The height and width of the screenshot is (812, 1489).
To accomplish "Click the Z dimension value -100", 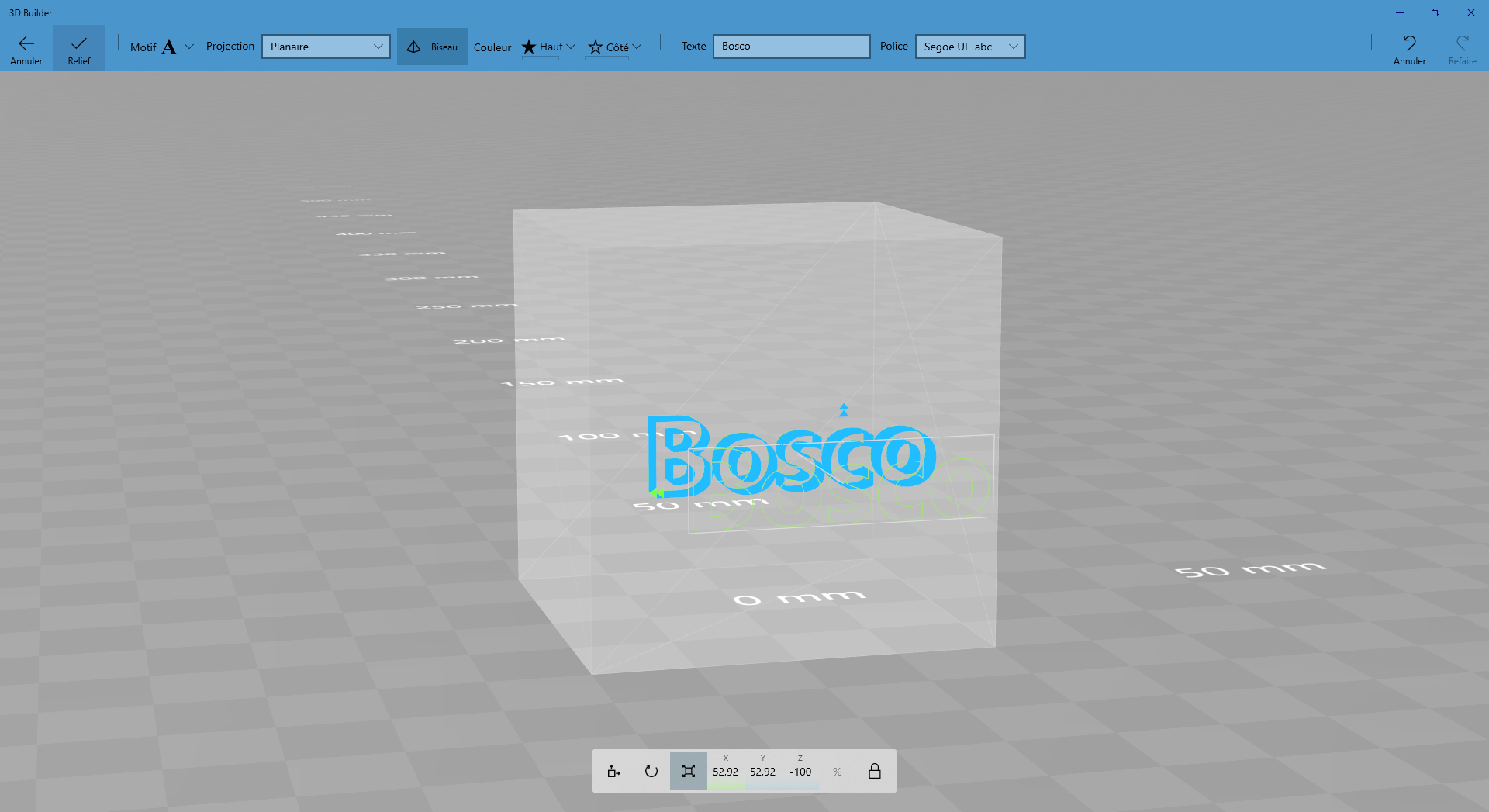I will (x=800, y=772).
